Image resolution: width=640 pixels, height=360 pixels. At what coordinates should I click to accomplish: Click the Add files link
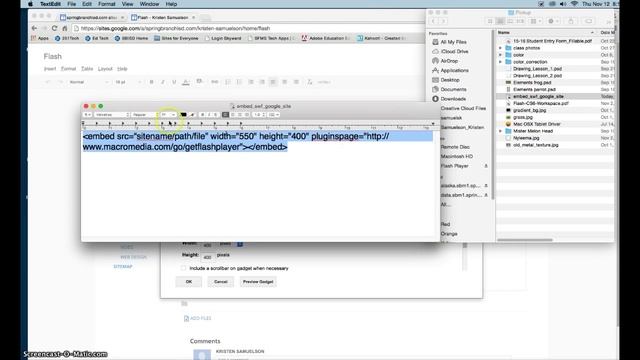pyautogui.click(x=198, y=318)
